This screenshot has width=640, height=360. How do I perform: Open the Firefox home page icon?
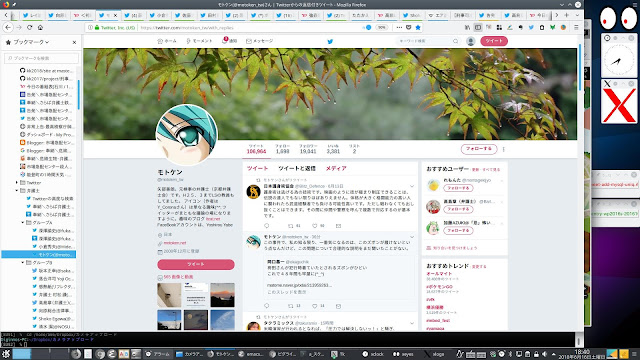(40, 27)
